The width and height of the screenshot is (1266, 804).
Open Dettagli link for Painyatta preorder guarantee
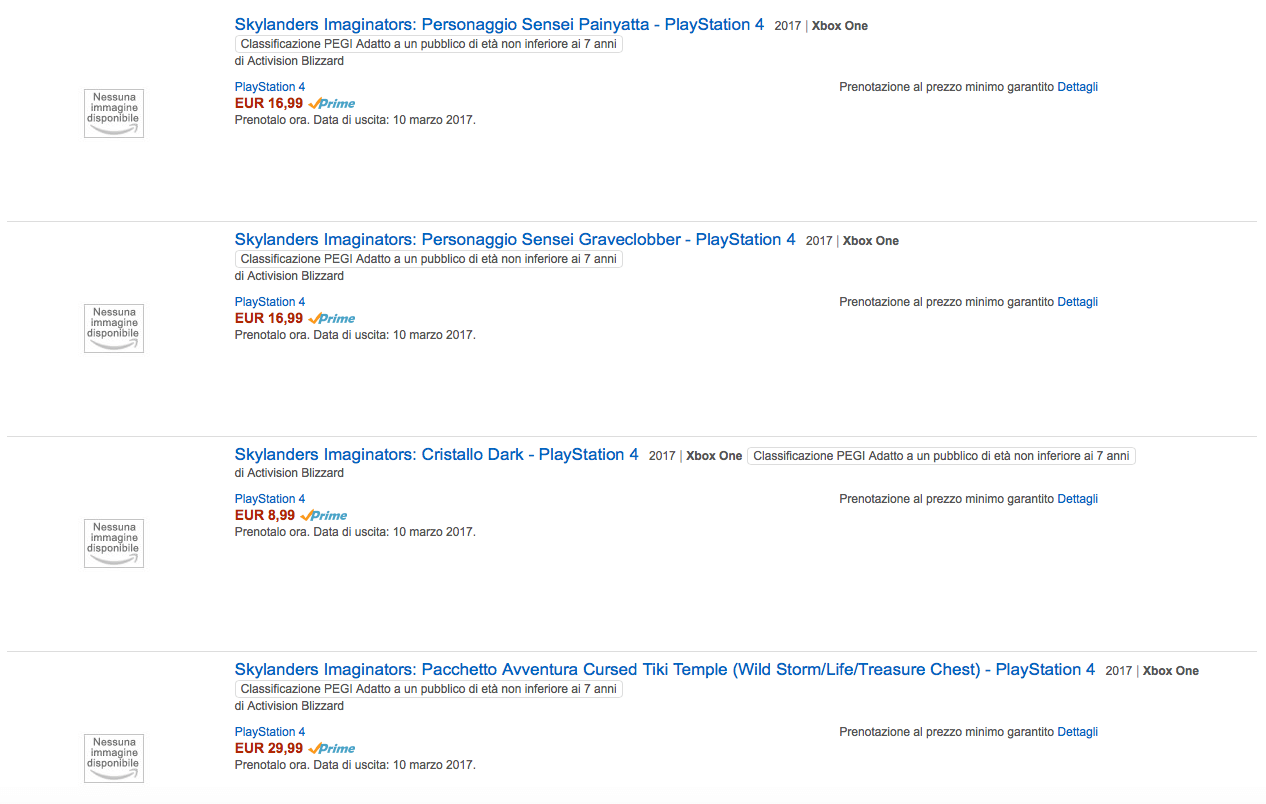[x=1078, y=87]
